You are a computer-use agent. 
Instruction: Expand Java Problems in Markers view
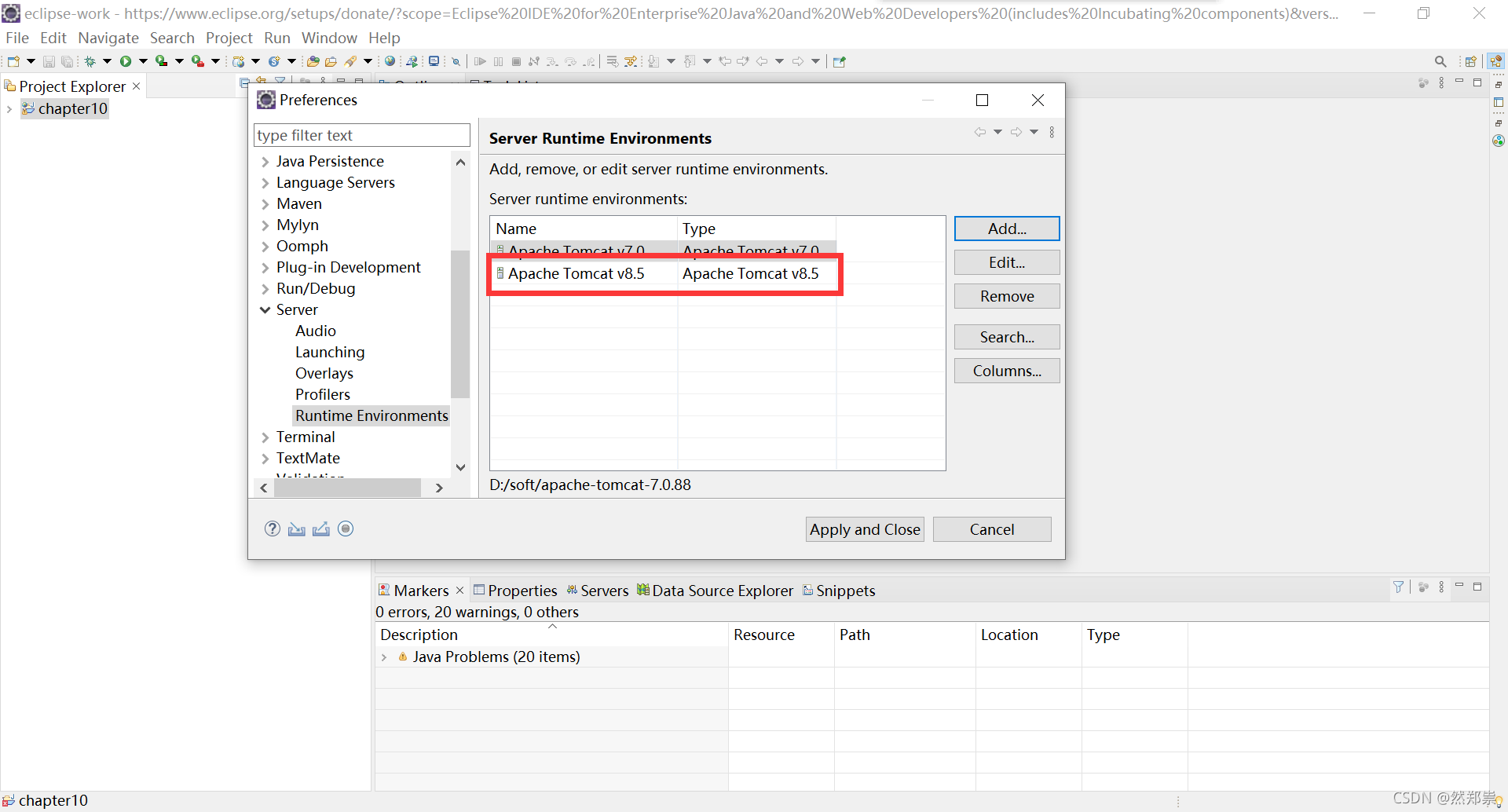(x=385, y=657)
